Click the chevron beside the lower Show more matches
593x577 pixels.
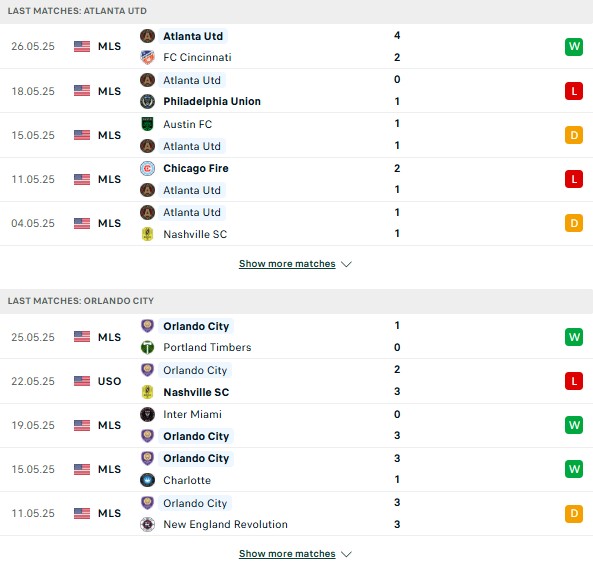(x=346, y=554)
